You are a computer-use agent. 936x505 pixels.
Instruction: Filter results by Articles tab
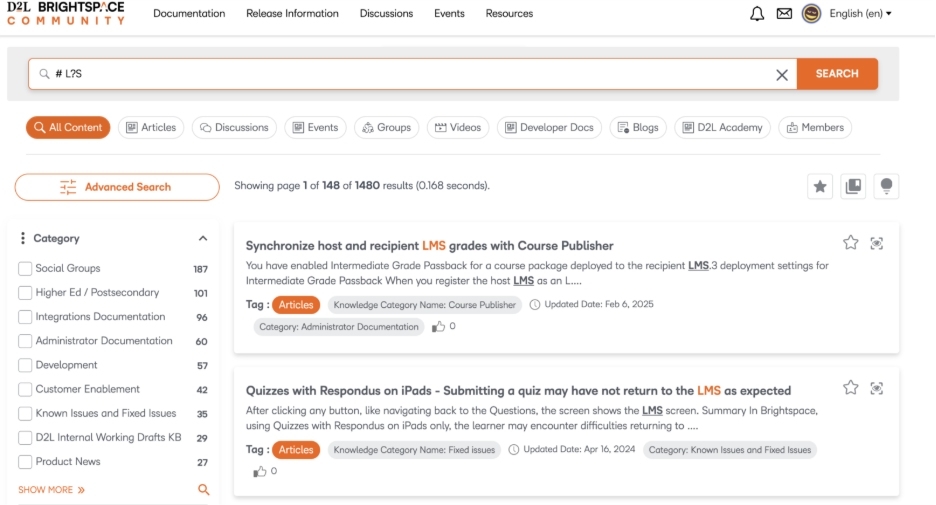tap(151, 127)
